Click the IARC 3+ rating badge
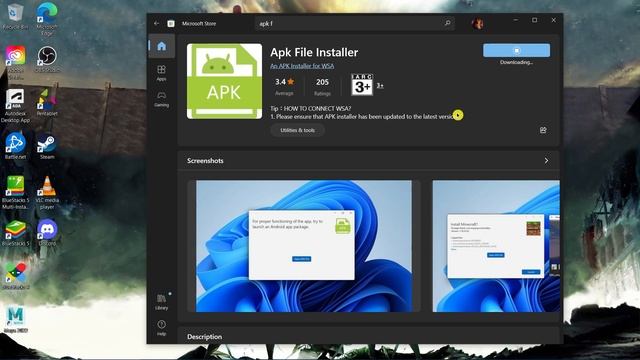This screenshot has width=640, height=360. [362, 84]
